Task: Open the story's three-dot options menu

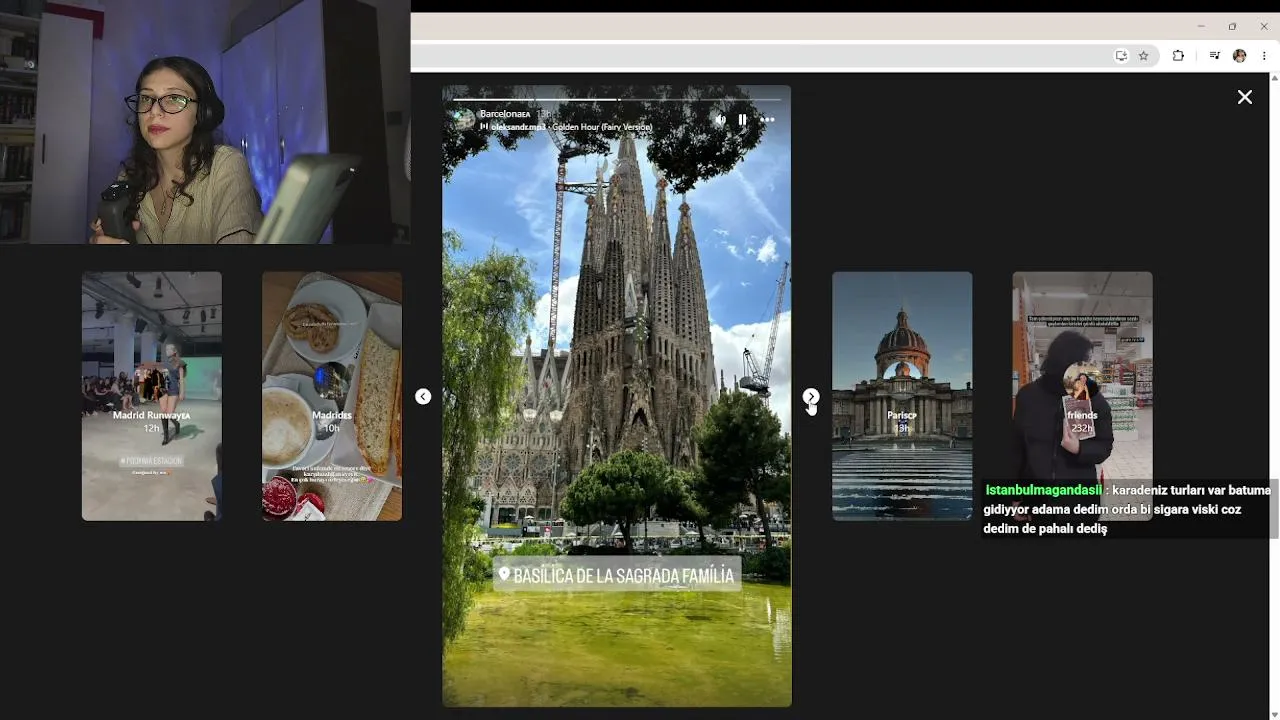Action: click(x=767, y=119)
